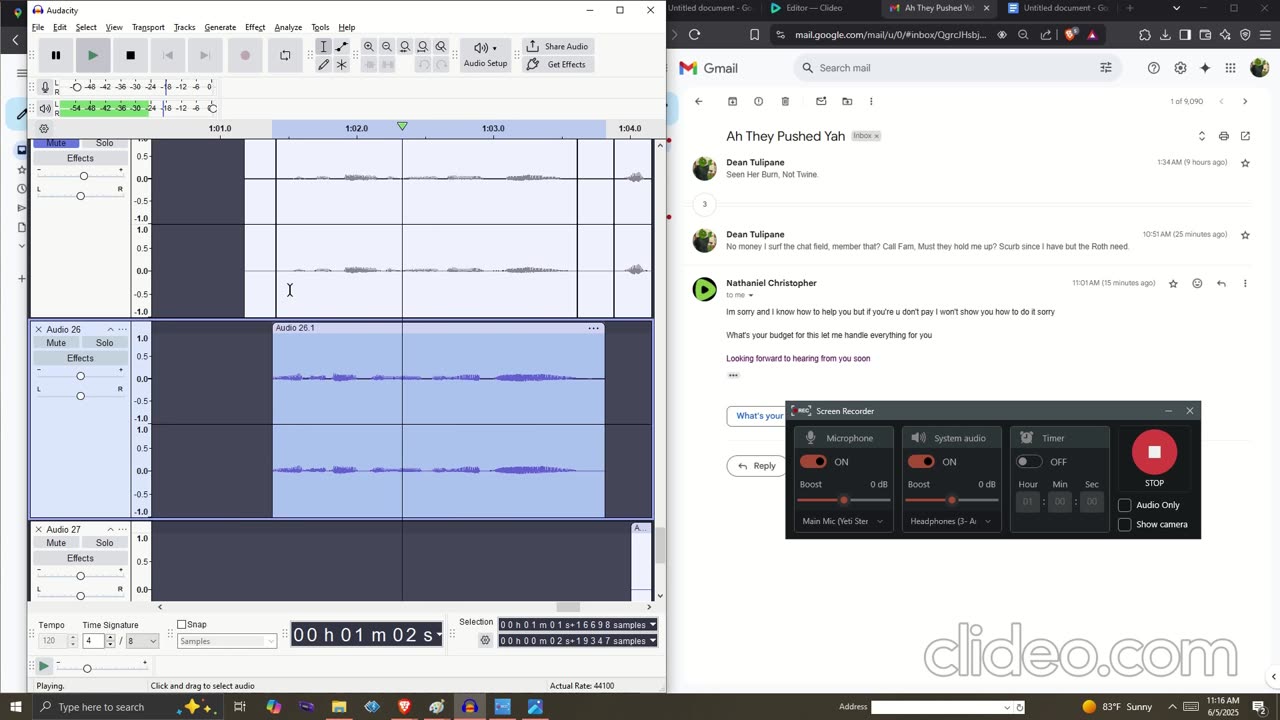
Task: Click the red STOP recording button
Action: 1154,452
